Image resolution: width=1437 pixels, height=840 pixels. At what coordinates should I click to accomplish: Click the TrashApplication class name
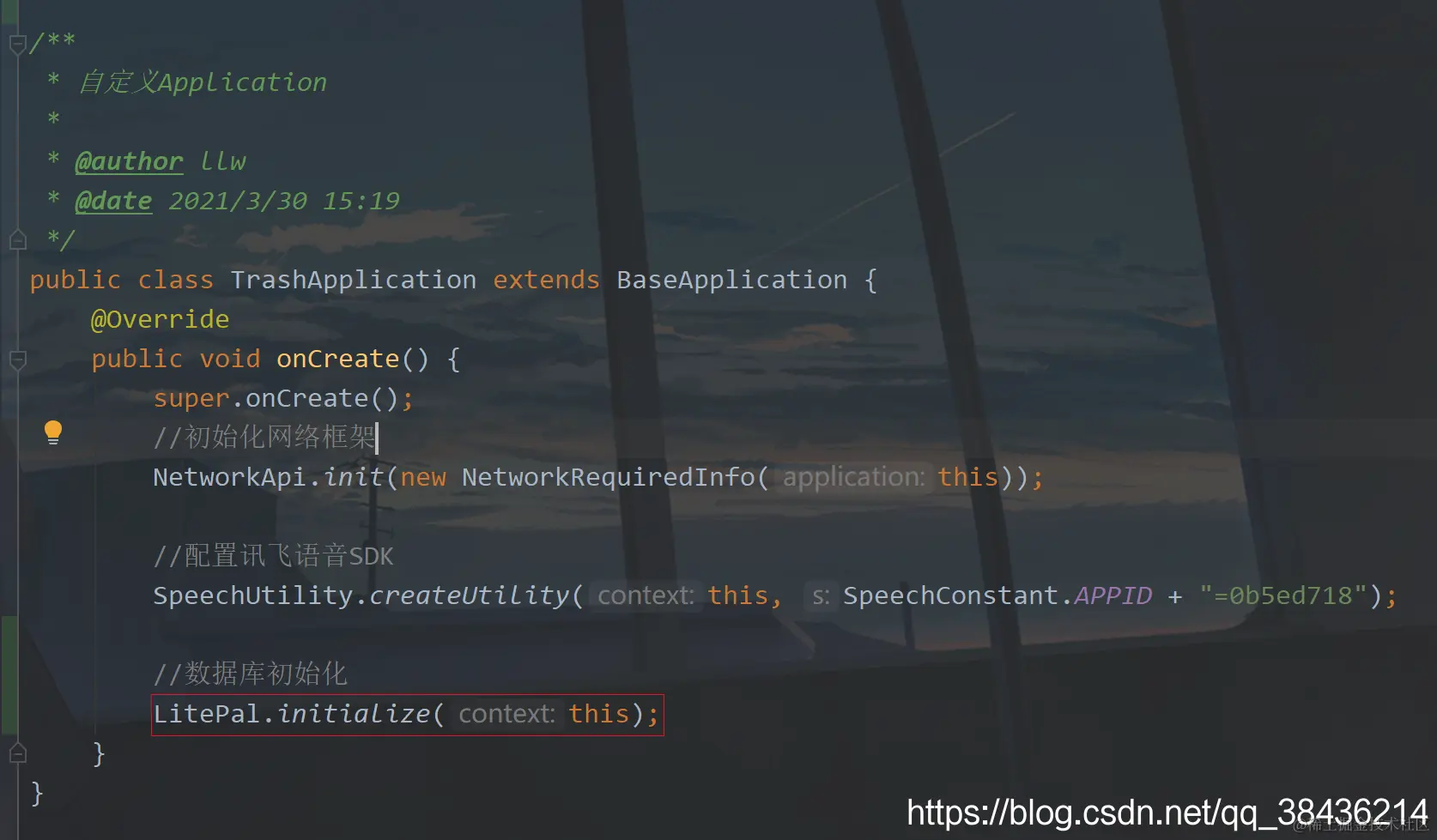pyautogui.click(x=353, y=280)
